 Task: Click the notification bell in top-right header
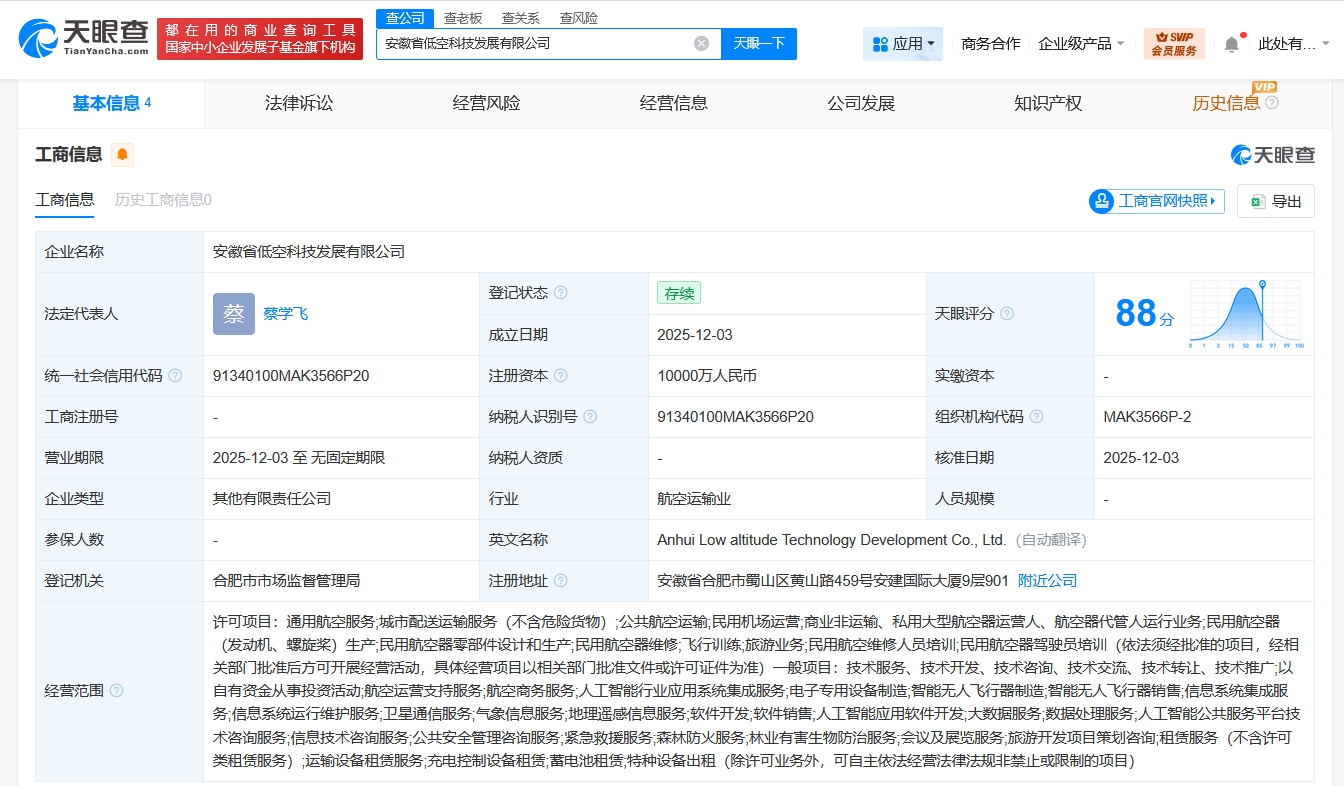(x=1231, y=44)
